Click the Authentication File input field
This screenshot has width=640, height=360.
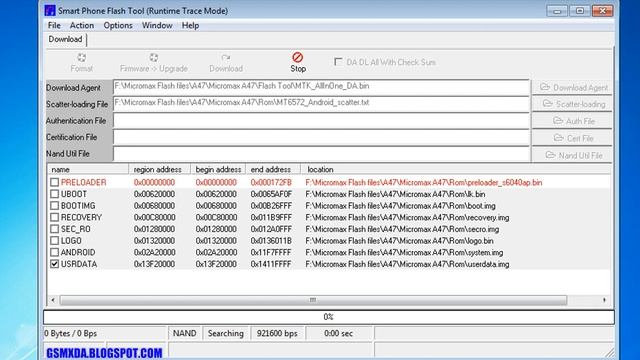click(x=321, y=121)
